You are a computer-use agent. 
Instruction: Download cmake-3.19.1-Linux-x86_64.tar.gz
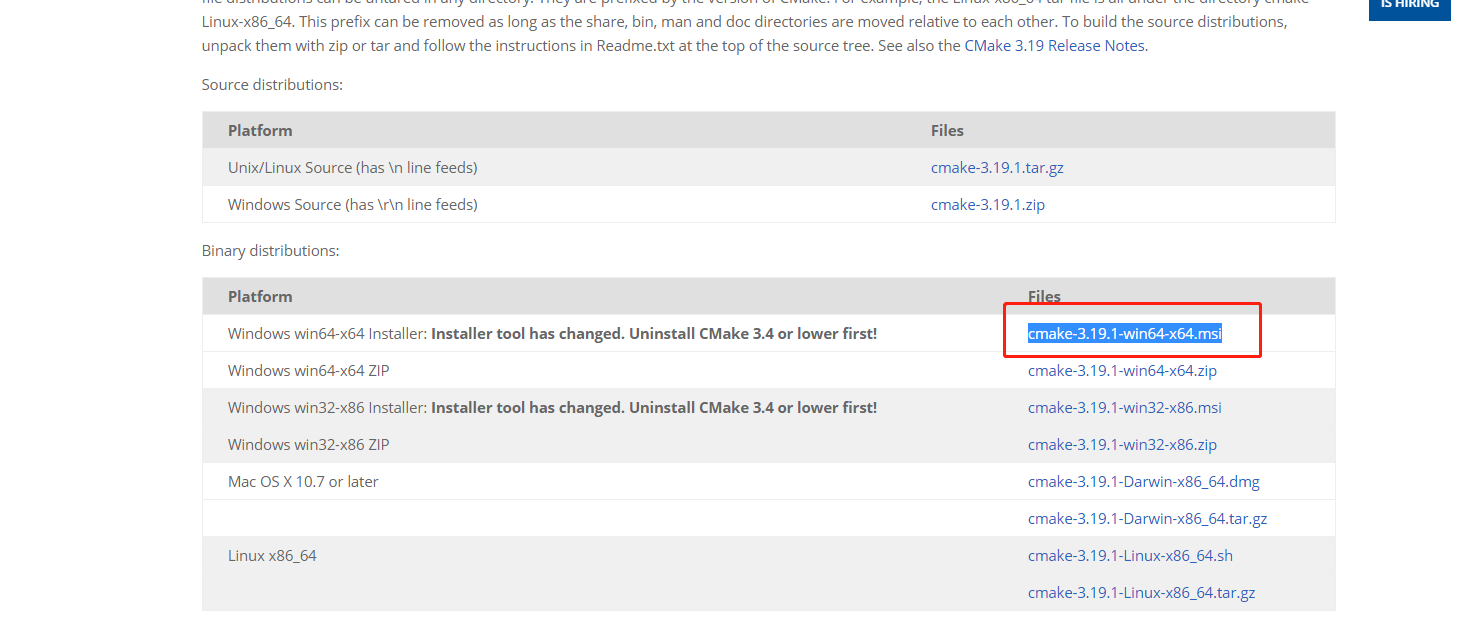(1141, 593)
